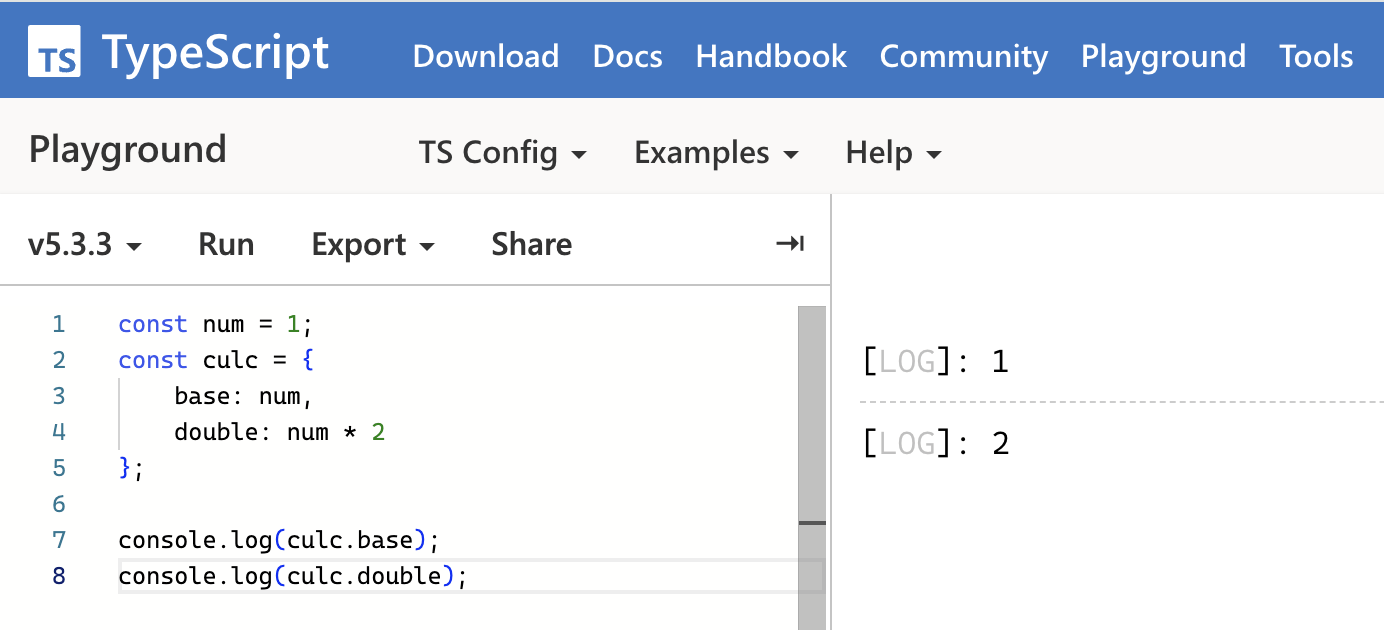Screen dimensions: 1384x630
Task: Place cursor in 'const num = 1;' line
Action: click(216, 324)
